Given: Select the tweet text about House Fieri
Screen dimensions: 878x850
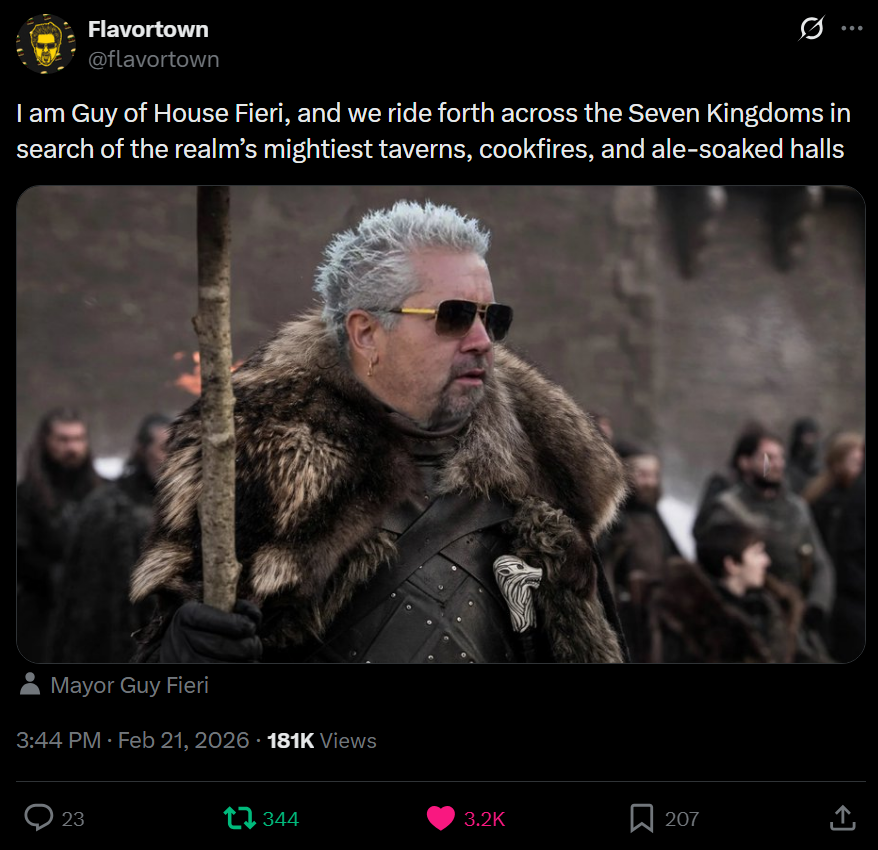Looking at the screenshot, I should pos(433,131).
